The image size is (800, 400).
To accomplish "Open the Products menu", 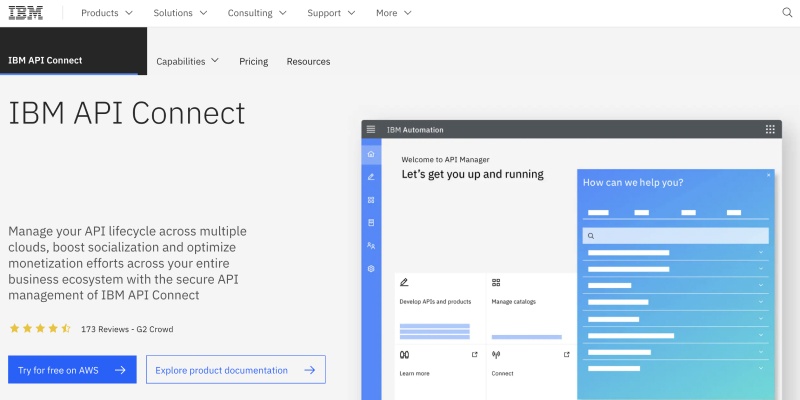I will [x=107, y=13].
